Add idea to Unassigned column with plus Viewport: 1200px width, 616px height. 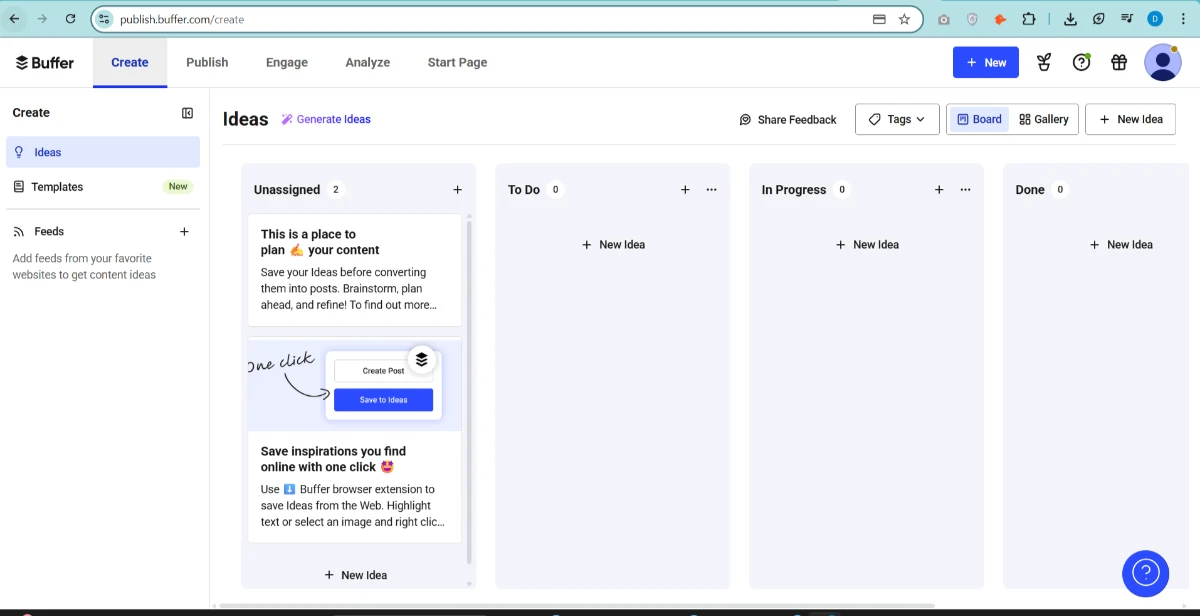pyautogui.click(x=457, y=189)
